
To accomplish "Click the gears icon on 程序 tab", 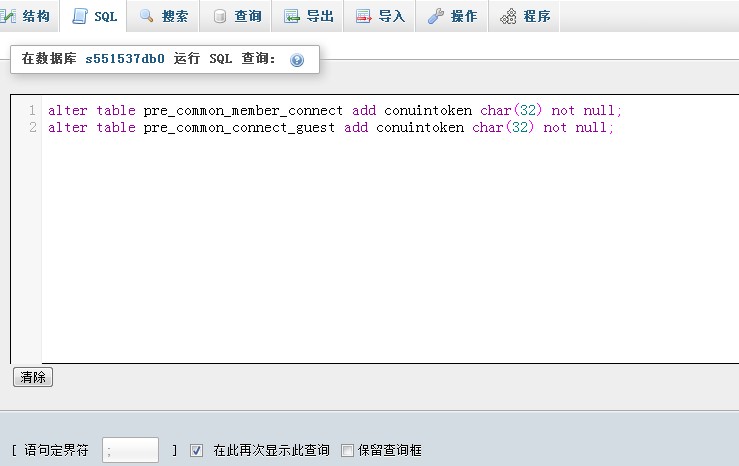I will point(508,16).
